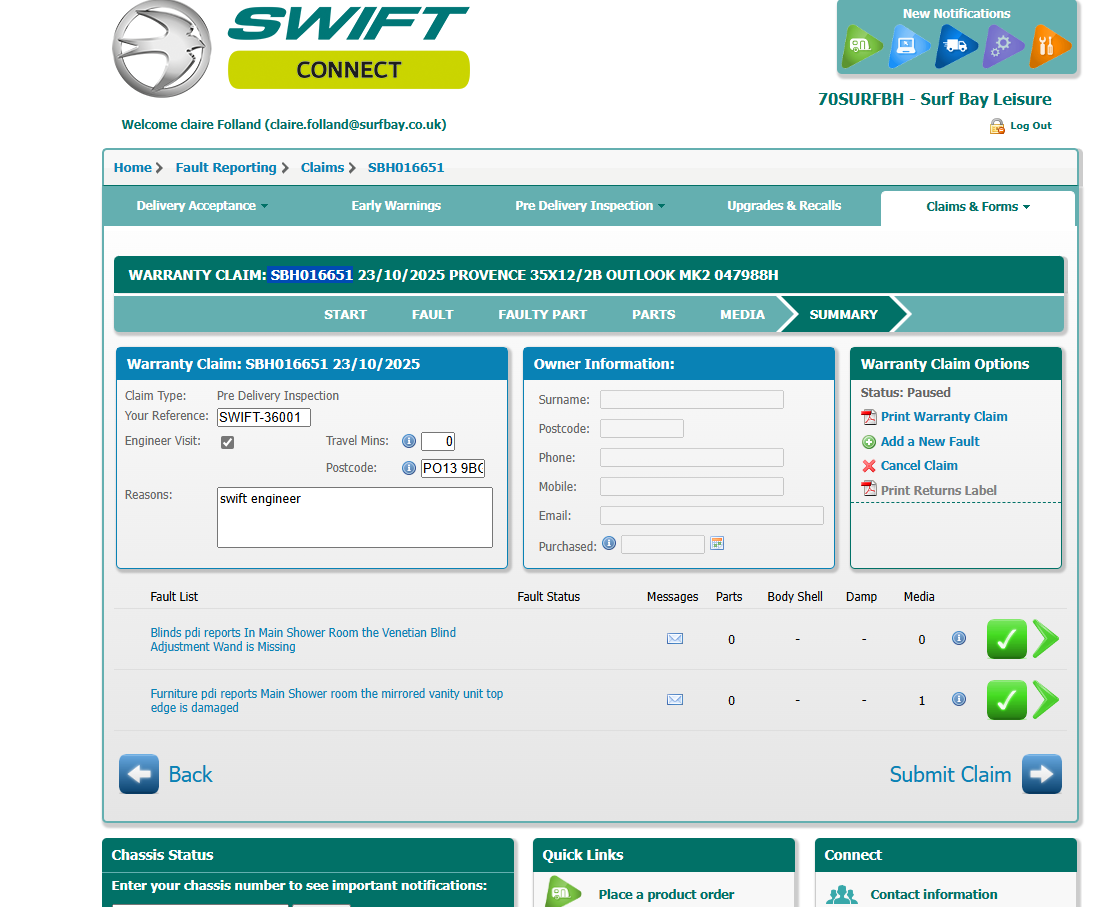Screen dimensions: 1120x907
Task: Click info icon on Furniture fault row
Action: pyautogui.click(x=959, y=699)
